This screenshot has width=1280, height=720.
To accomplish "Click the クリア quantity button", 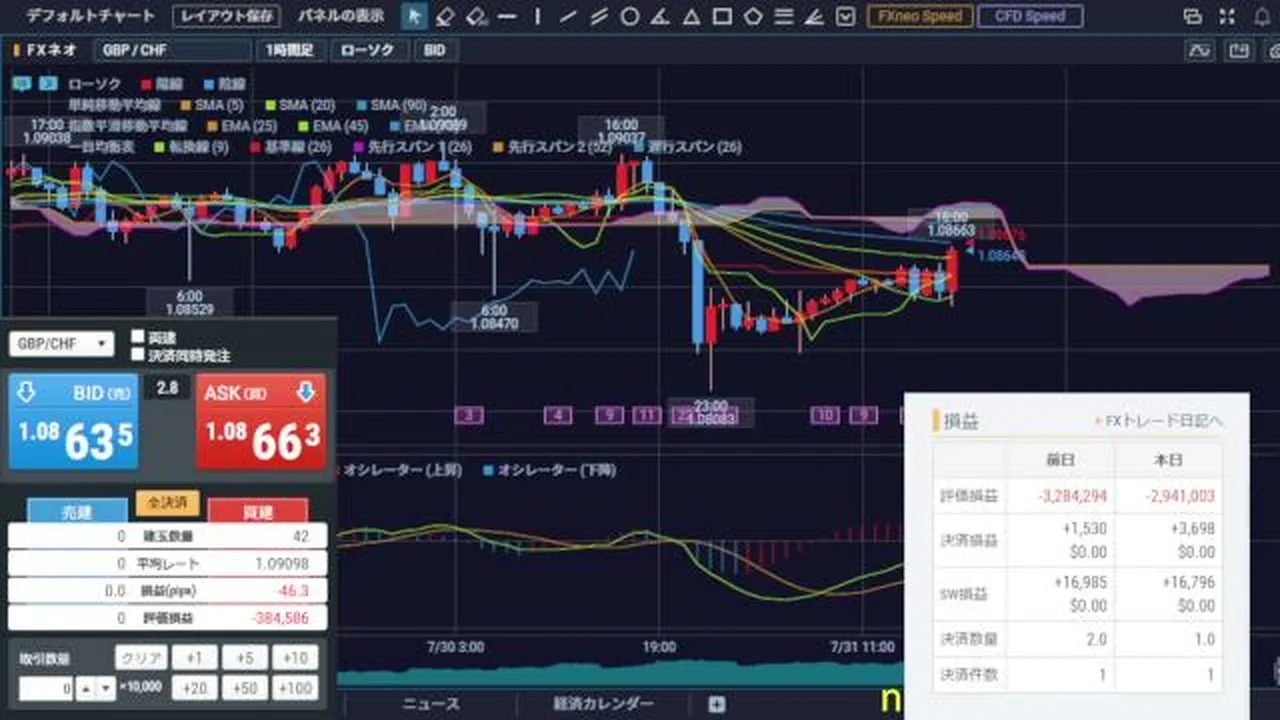I will pyautogui.click(x=141, y=658).
